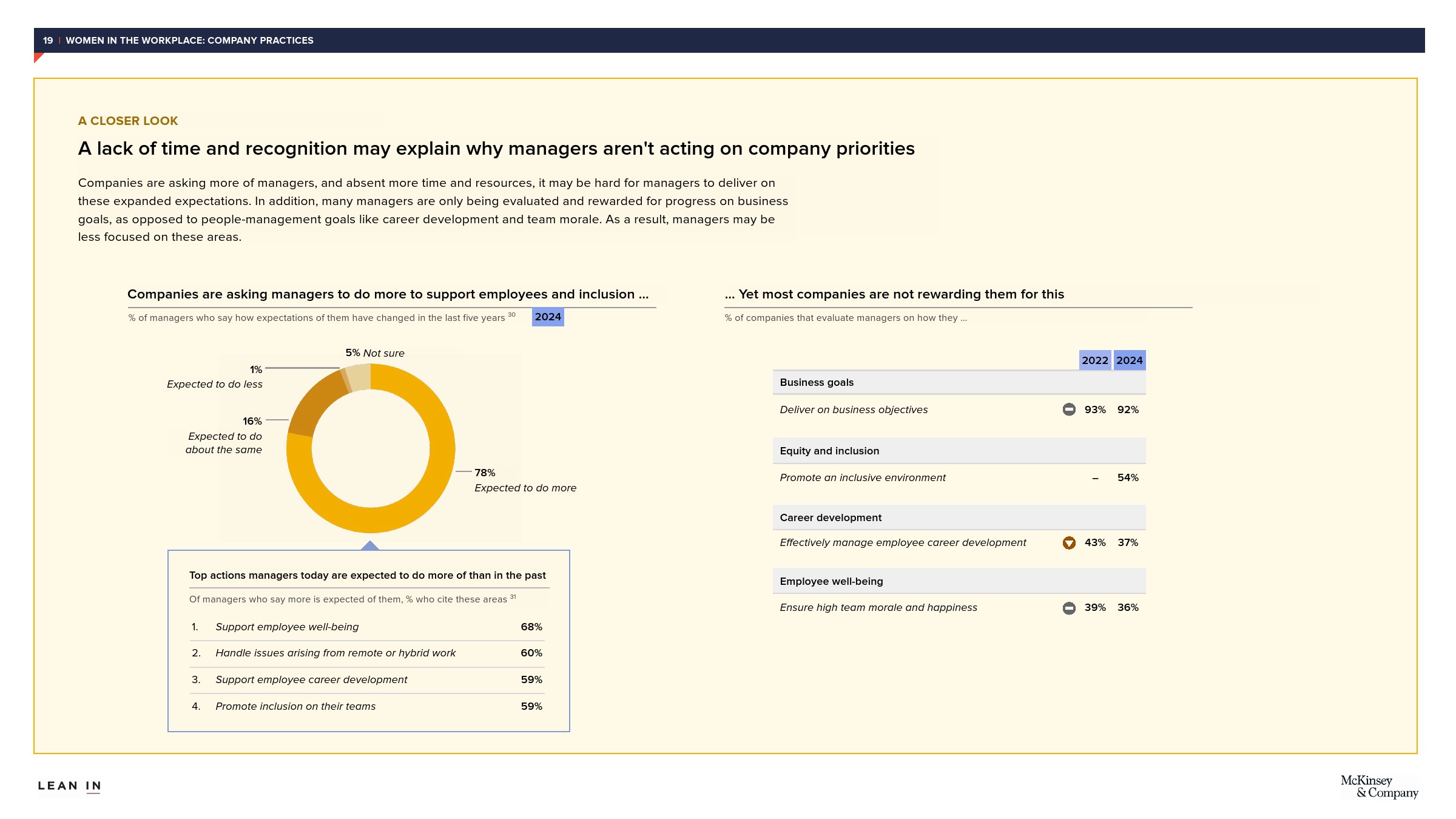Screen dimensions: 1456x819
Task: Click the red corner marker under header bar
Action: point(38,57)
